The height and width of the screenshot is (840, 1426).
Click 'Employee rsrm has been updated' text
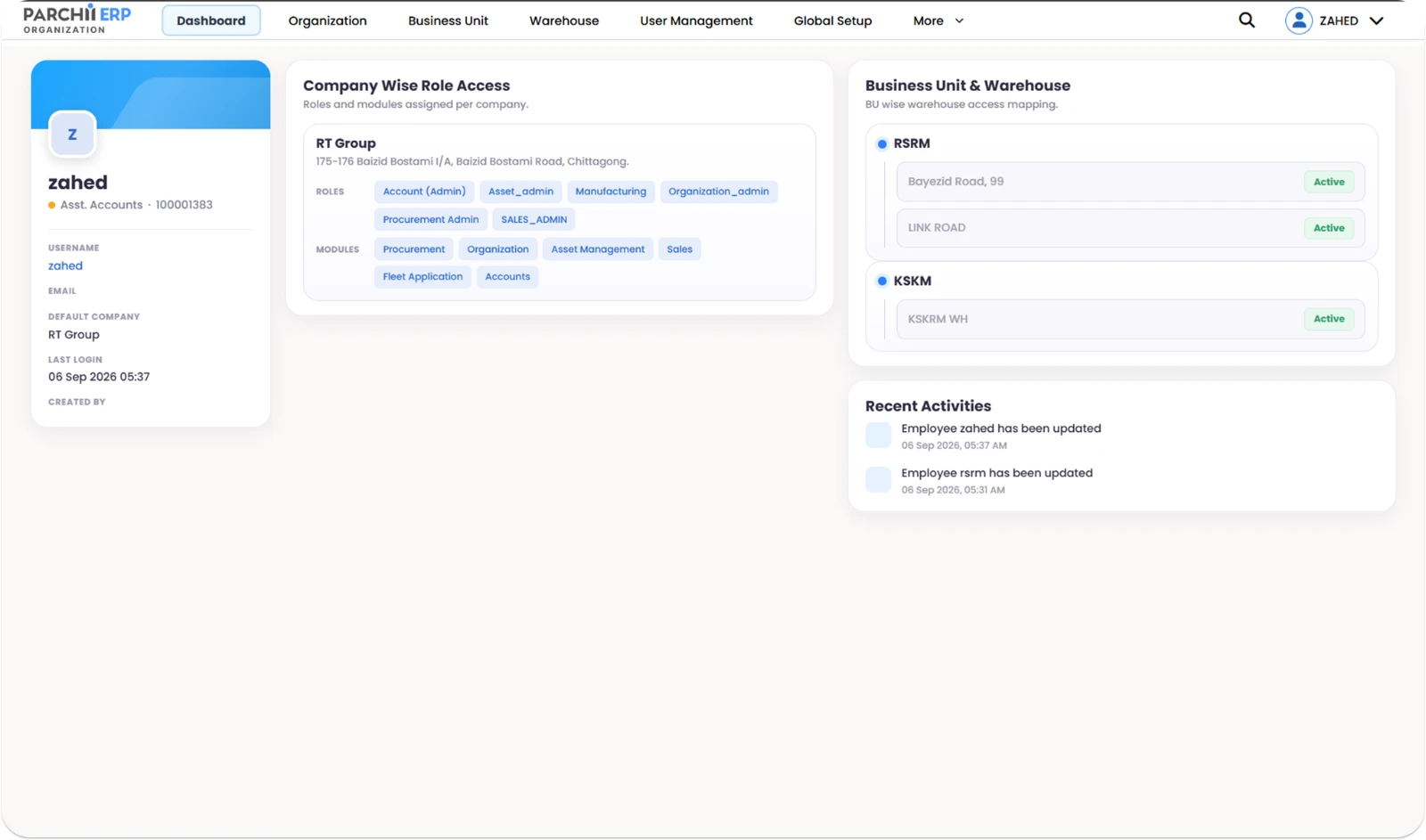coord(996,473)
